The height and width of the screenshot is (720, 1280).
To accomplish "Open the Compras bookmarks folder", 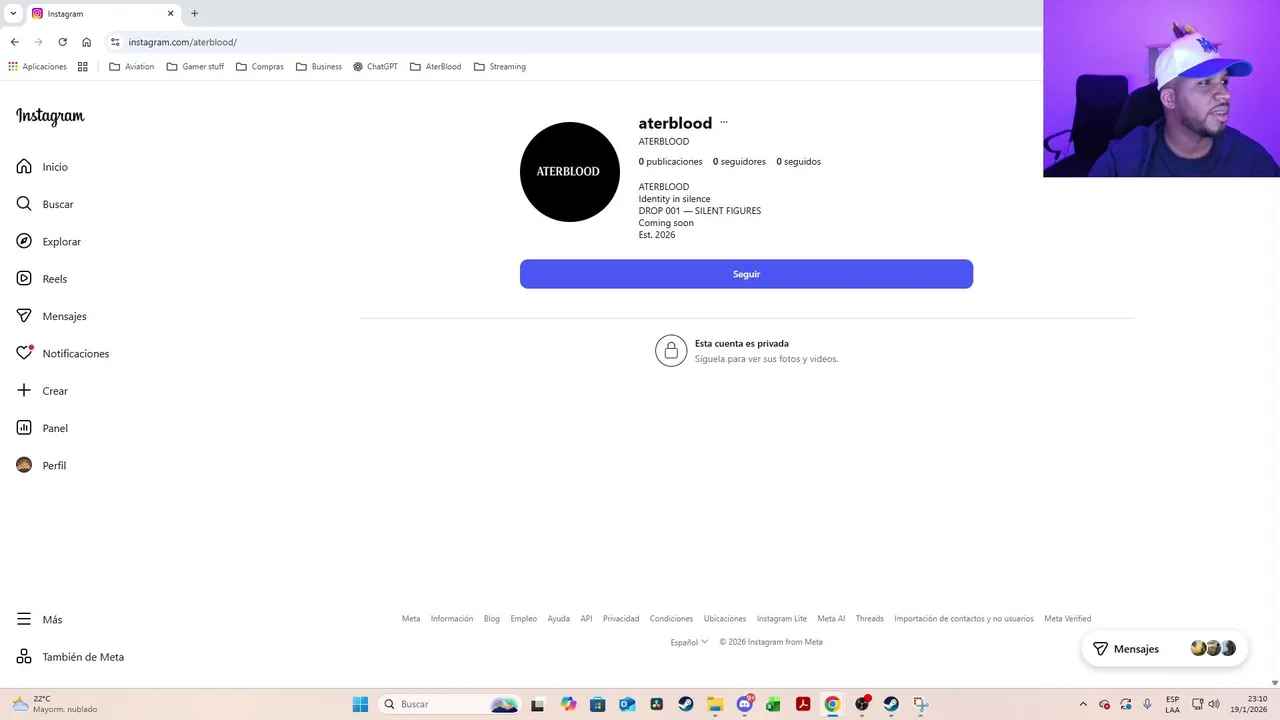I will [x=260, y=67].
